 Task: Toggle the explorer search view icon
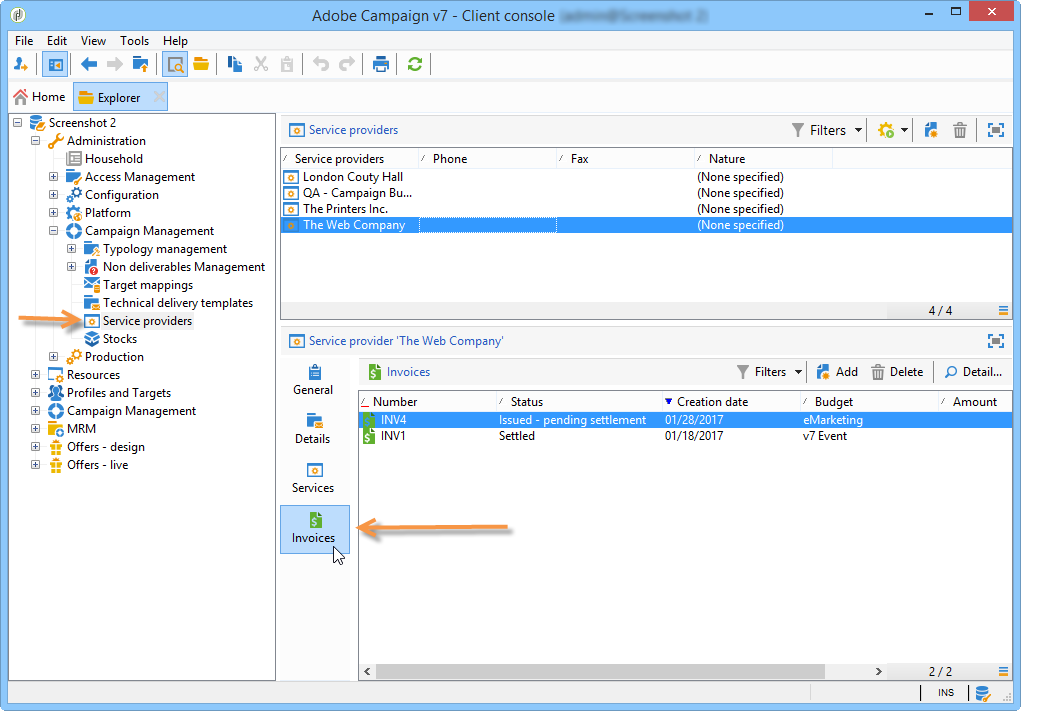click(175, 65)
